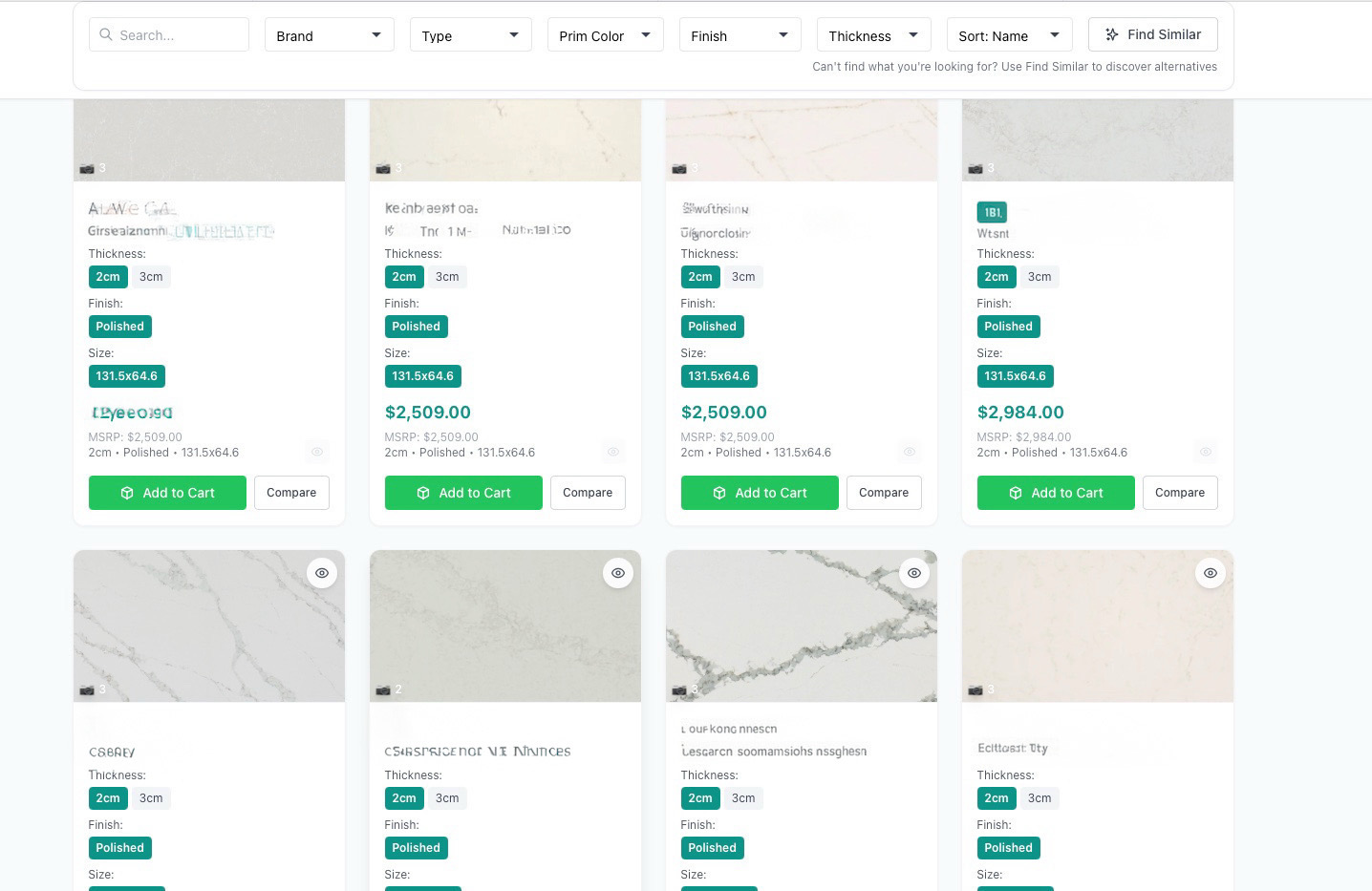
Task: Click camera icon on top row's second slab image
Action: click(383, 169)
